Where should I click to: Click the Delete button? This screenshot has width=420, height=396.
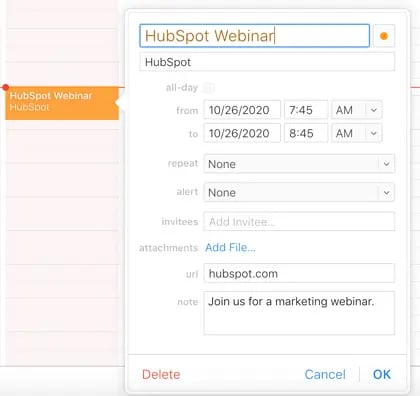pos(161,374)
